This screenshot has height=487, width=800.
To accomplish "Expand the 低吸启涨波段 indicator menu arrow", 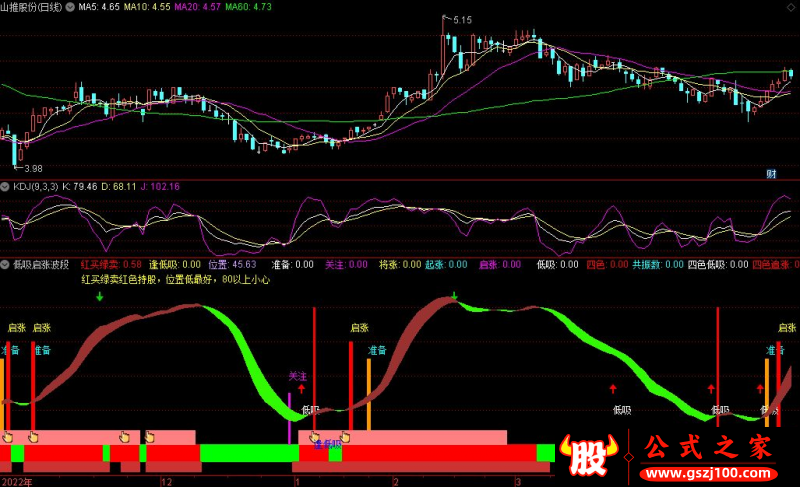I will point(5,265).
